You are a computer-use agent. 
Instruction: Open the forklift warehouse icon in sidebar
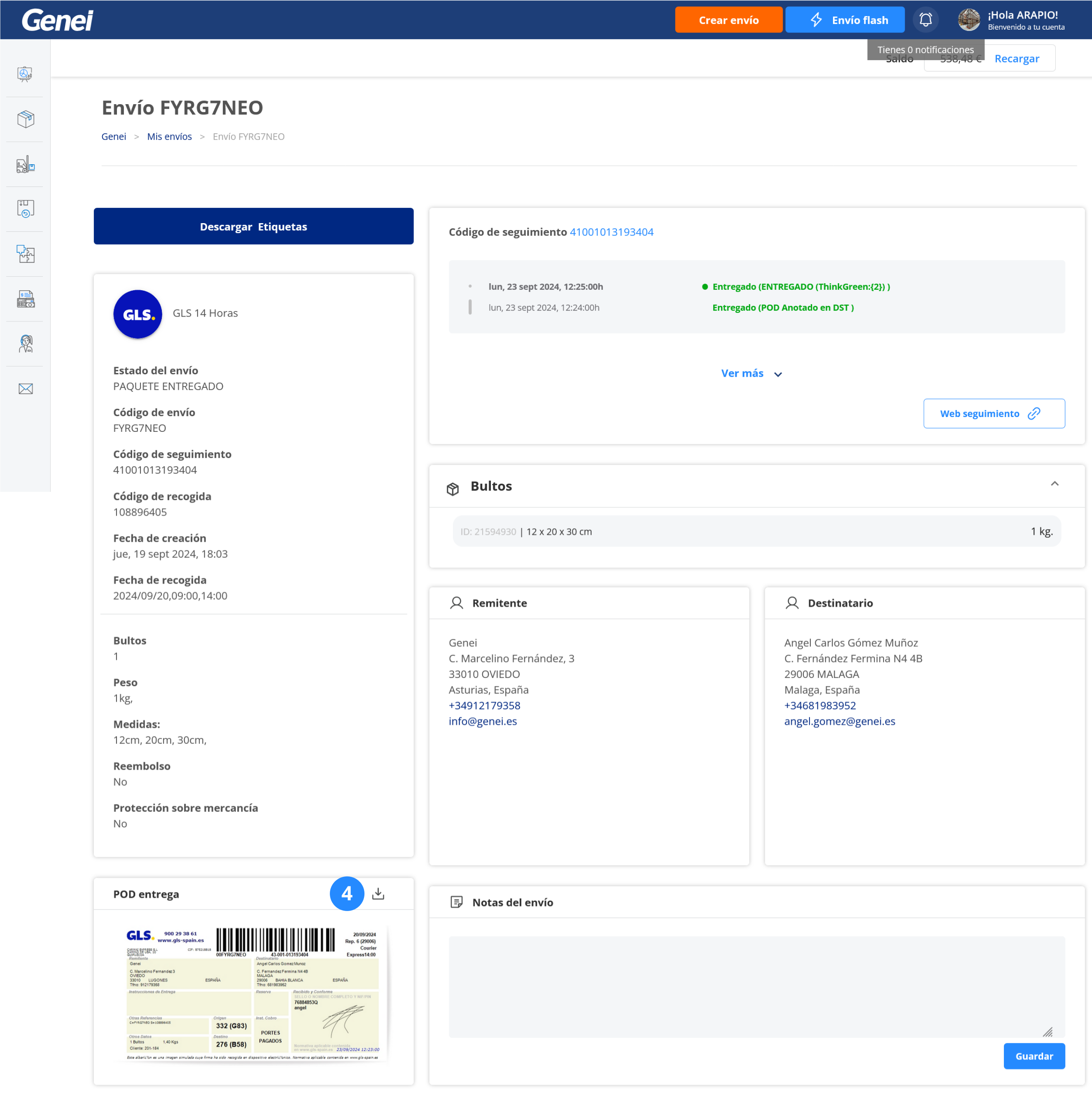26,164
